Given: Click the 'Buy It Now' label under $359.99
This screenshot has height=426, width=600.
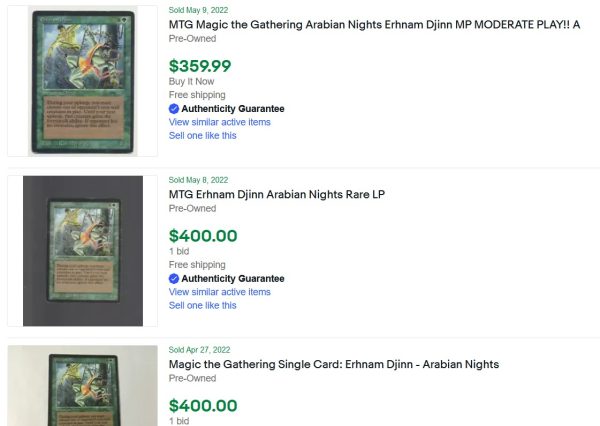Looking at the screenshot, I should 191,82.
